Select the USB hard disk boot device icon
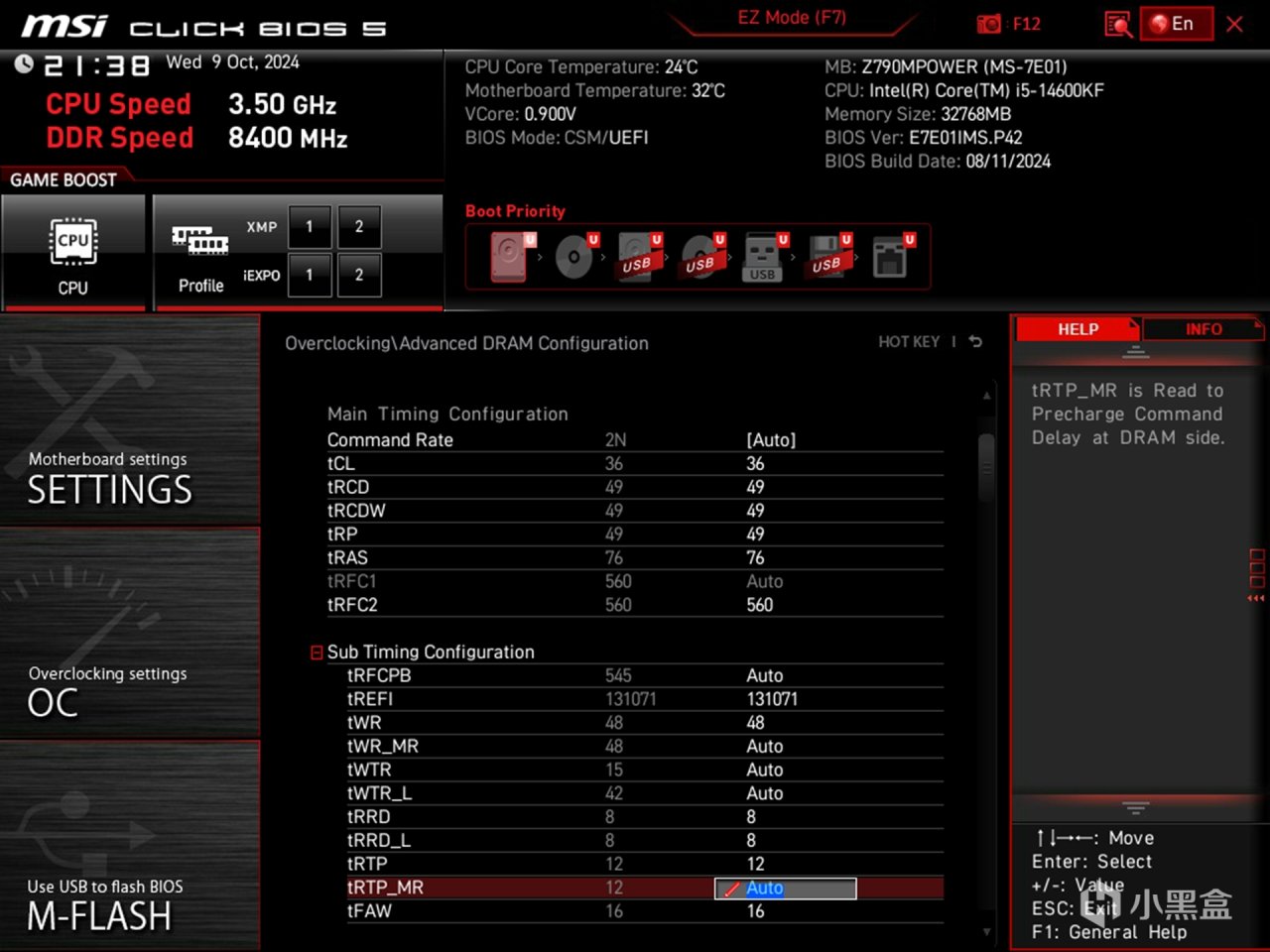 [638, 257]
